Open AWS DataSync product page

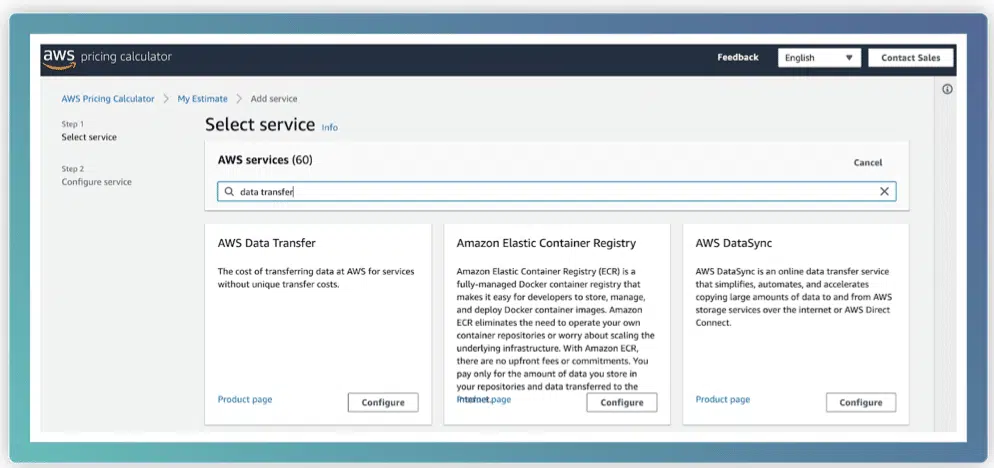pyautogui.click(x=723, y=400)
